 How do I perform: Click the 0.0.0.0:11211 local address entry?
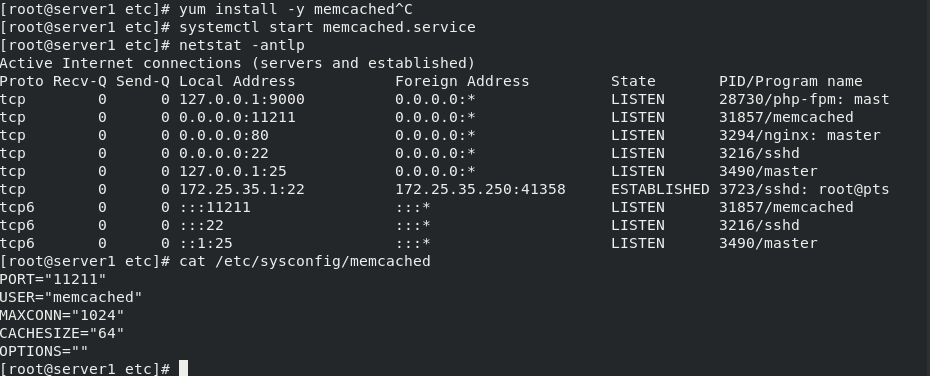click(x=237, y=117)
